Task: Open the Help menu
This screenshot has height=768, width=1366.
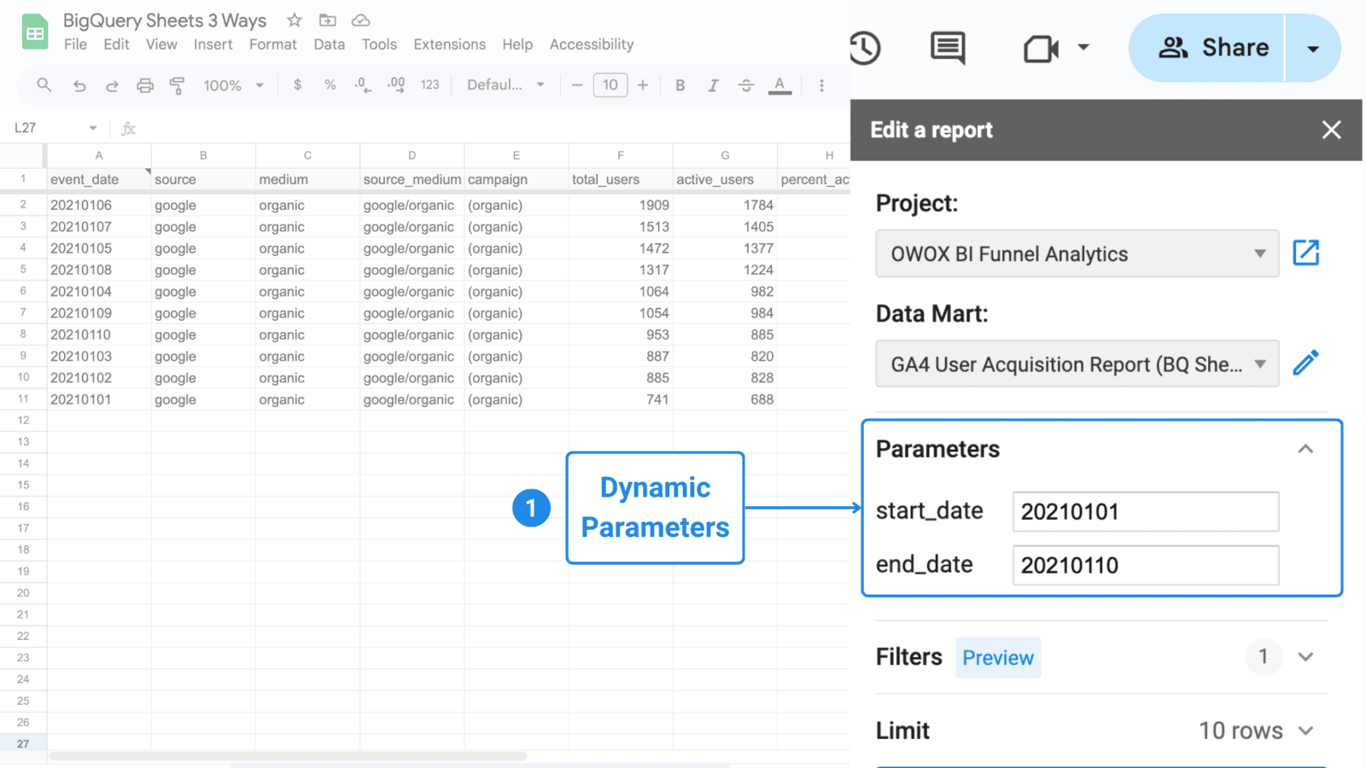Action: pos(517,45)
